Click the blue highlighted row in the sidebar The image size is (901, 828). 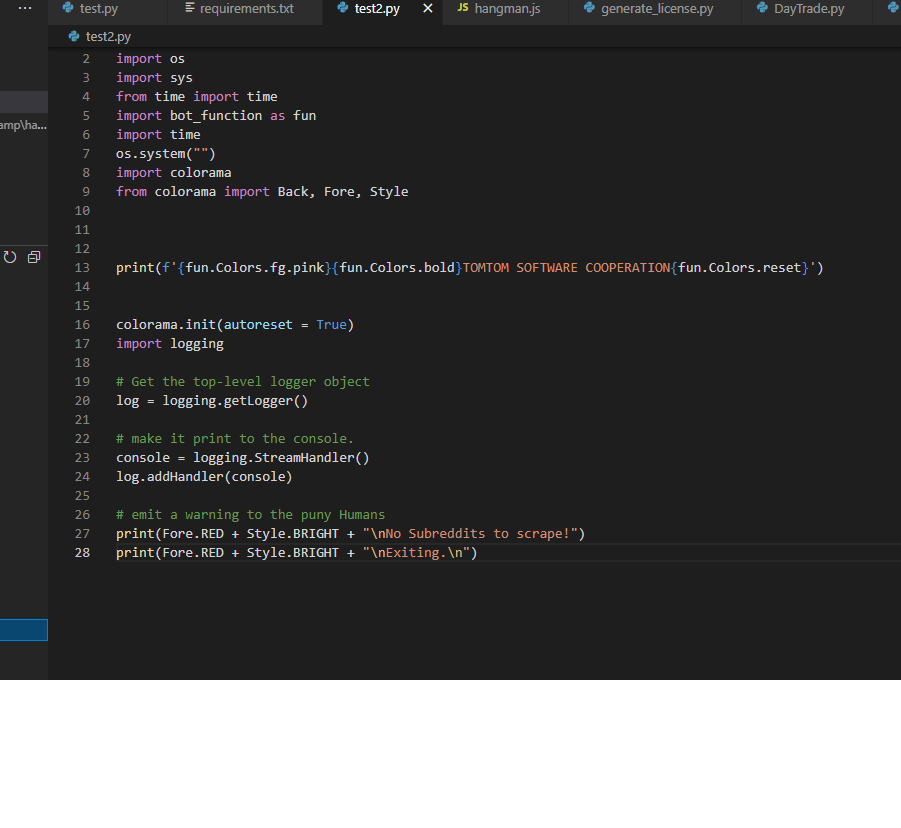pos(23,630)
